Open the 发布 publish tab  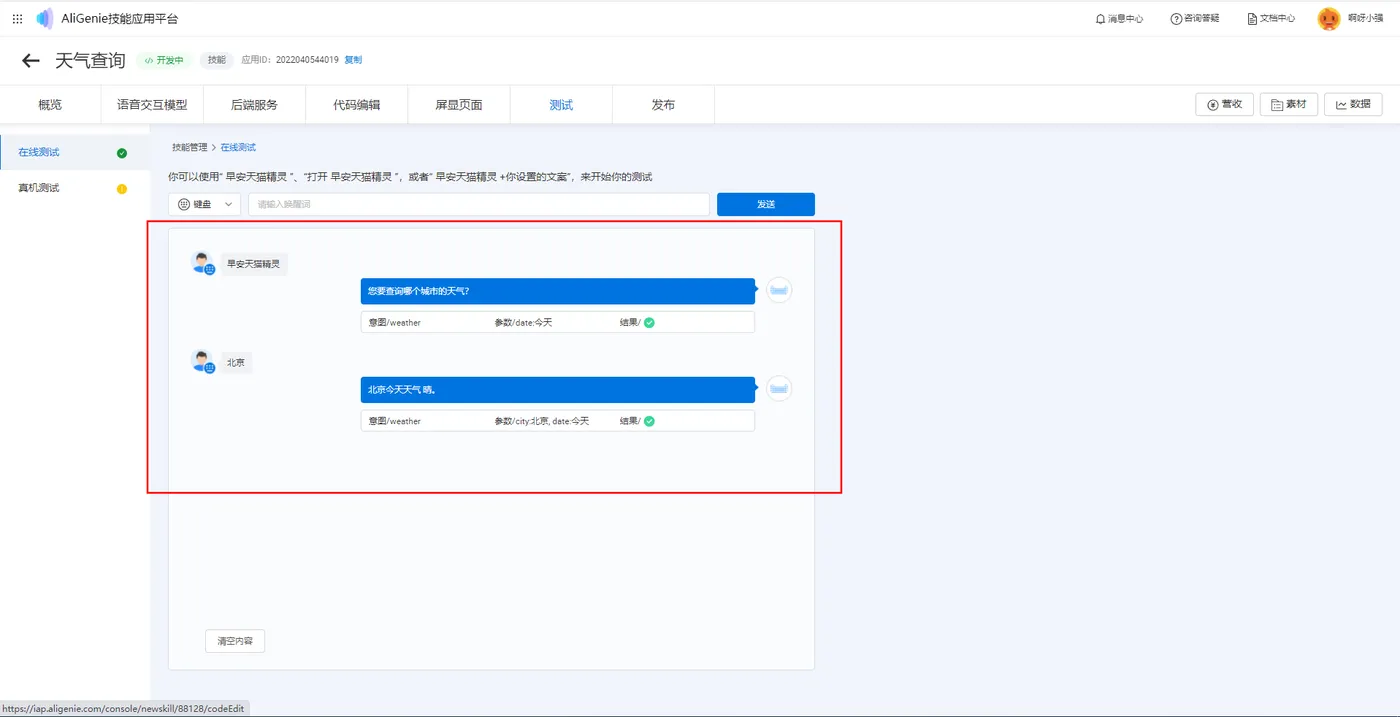tap(663, 105)
